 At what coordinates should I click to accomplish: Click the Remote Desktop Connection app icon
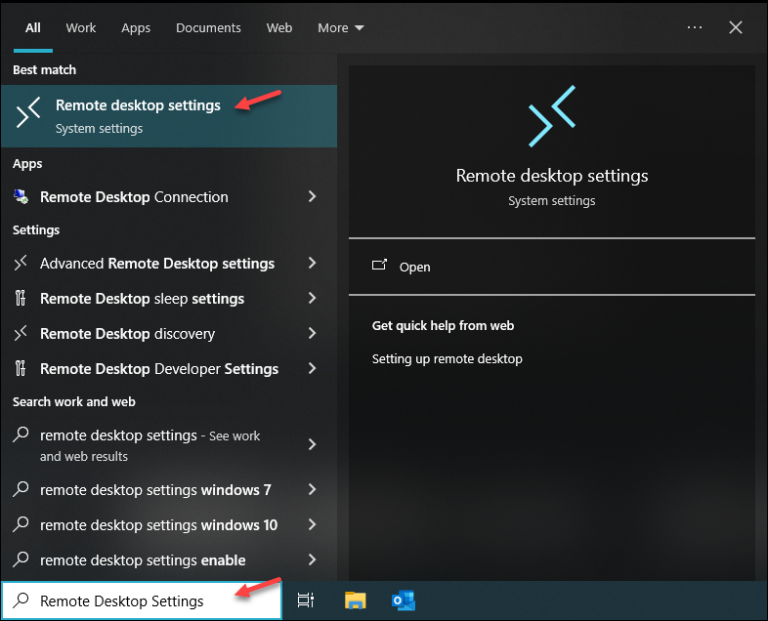(x=21, y=197)
